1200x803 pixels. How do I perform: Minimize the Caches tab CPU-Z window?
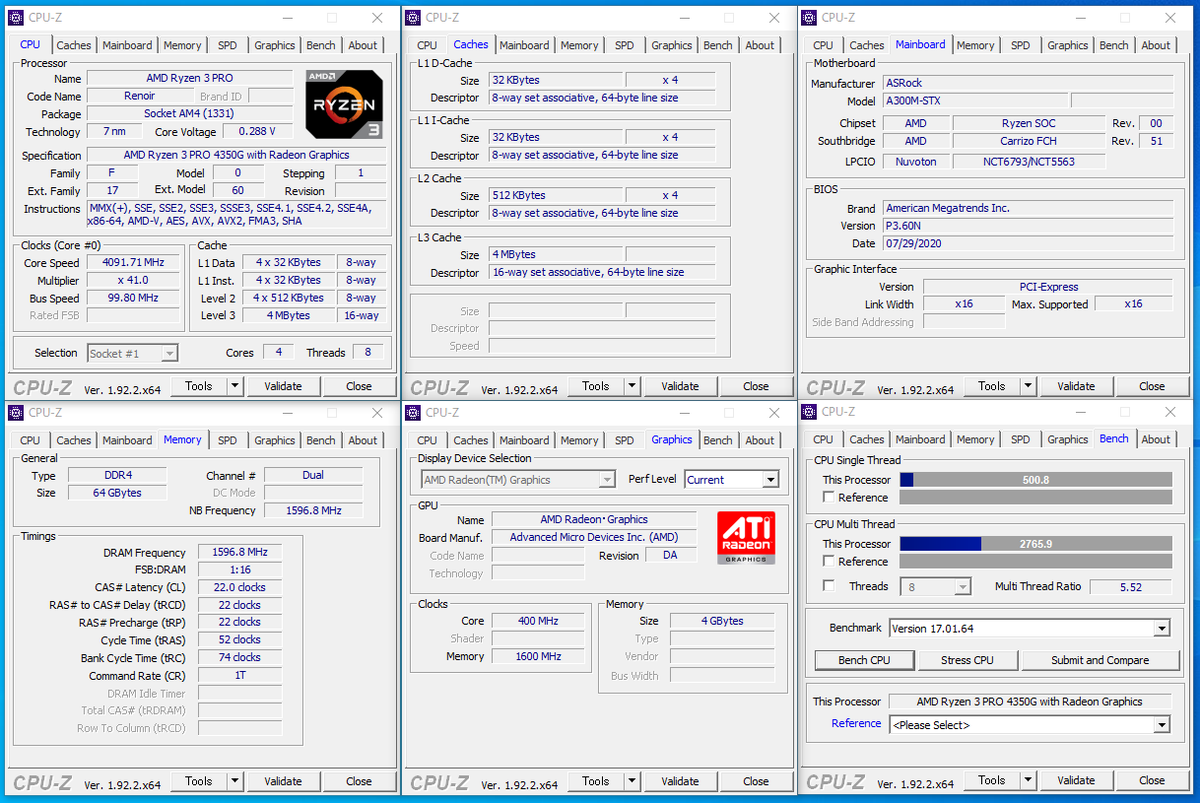point(683,17)
